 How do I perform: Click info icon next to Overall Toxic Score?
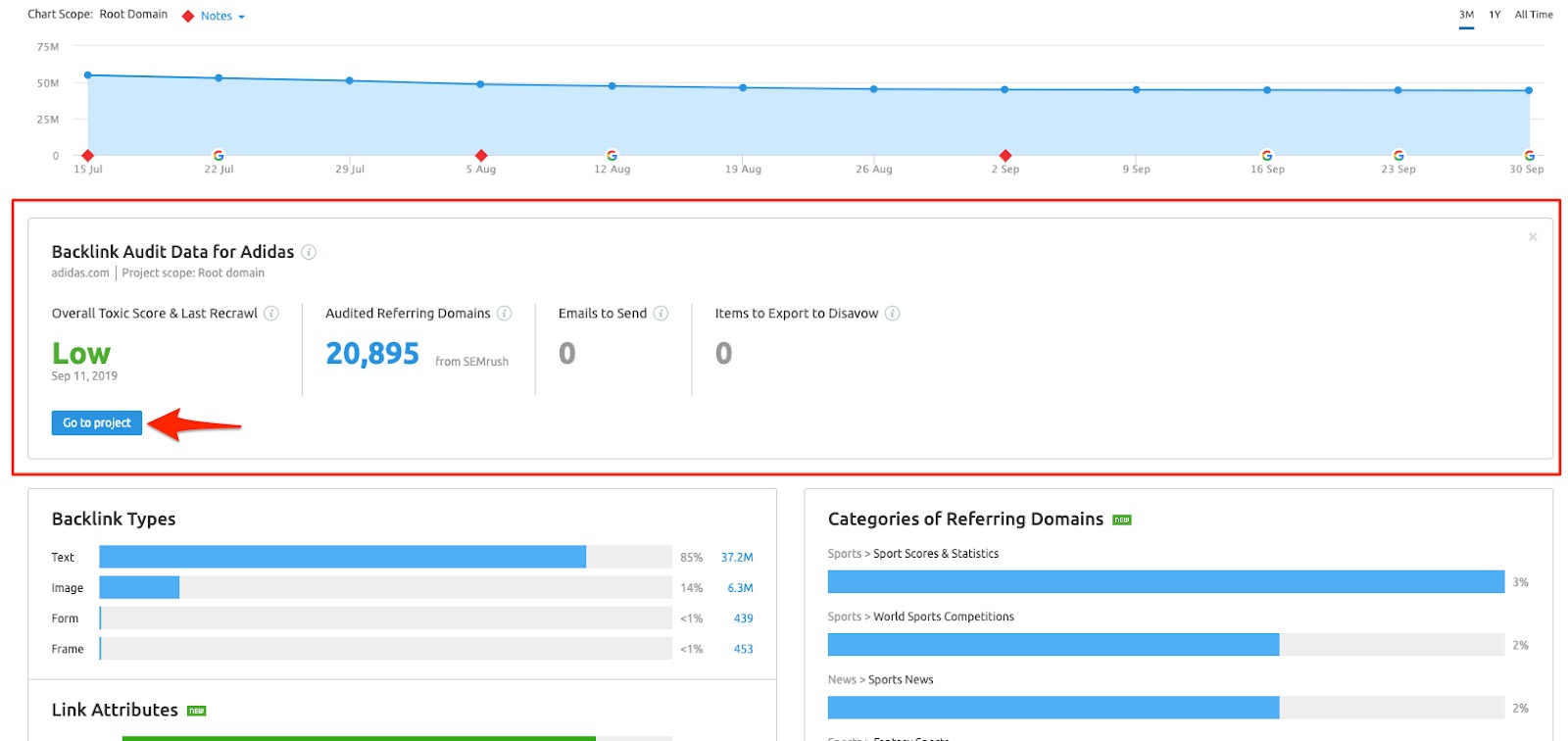(x=271, y=314)
